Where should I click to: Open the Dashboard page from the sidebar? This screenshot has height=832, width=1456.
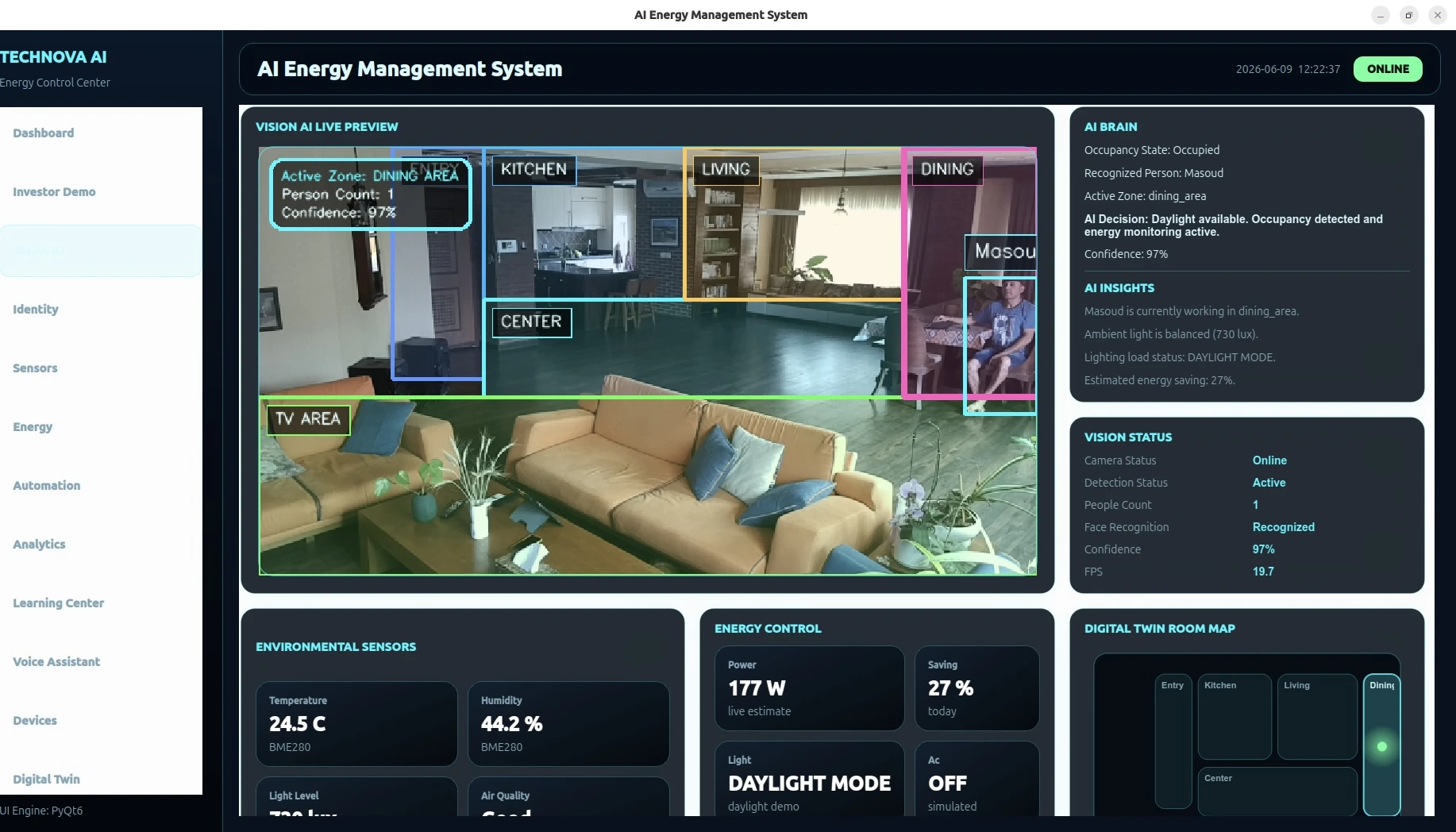point(101,133)
